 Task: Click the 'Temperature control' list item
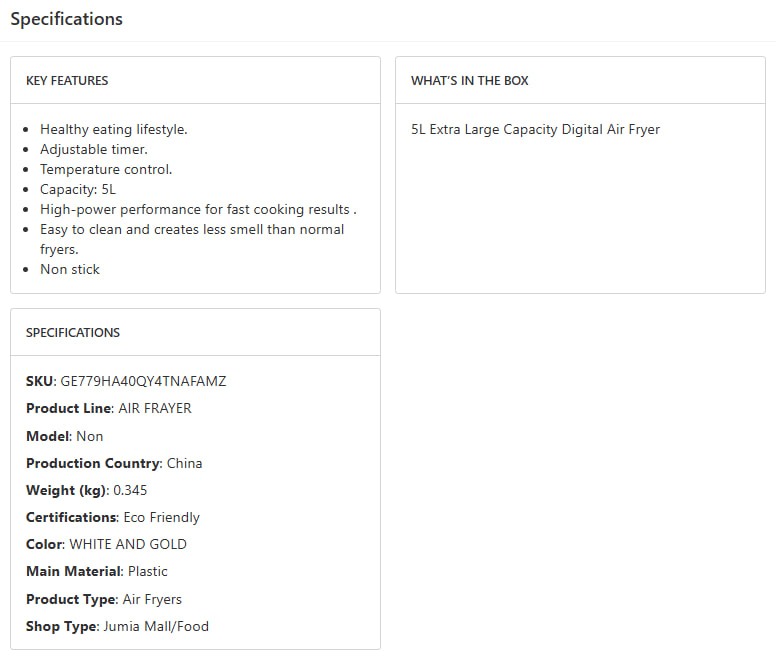point(106,169)
